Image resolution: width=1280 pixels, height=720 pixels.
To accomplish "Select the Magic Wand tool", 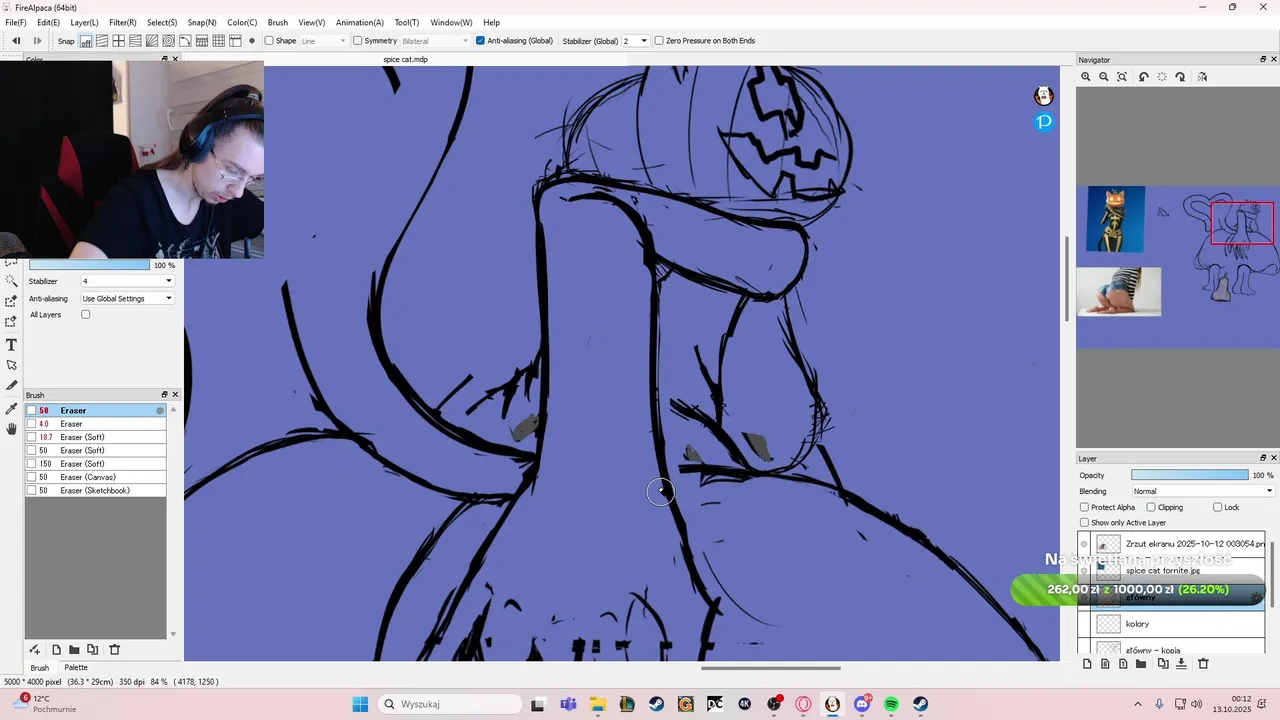I will point(11,281).
